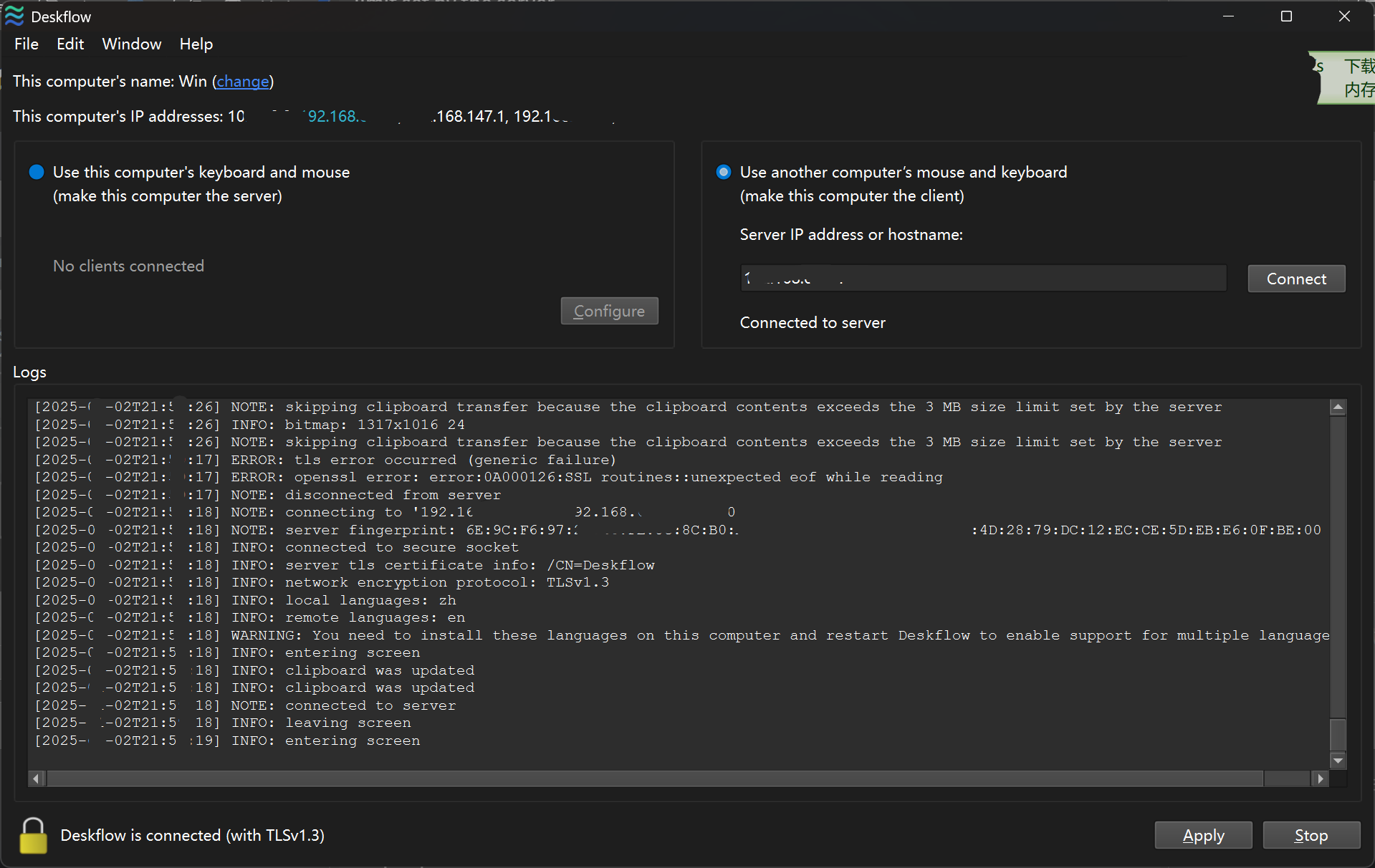Click log line 'remote languages: en'
Viewport: 1375px width, 868px height.
[250, 617]
